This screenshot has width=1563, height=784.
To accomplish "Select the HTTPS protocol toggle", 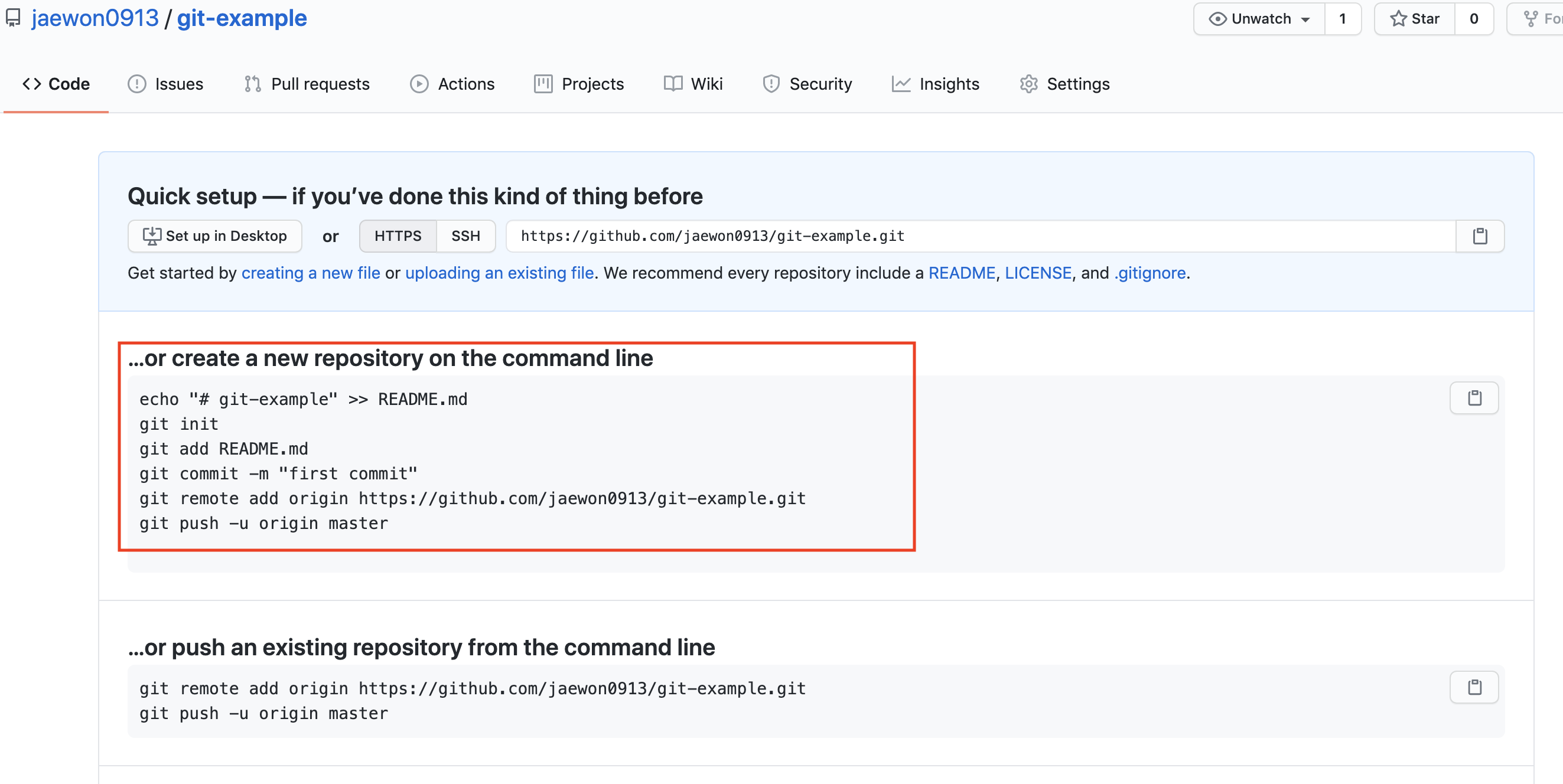I will [x=398, y=236].
